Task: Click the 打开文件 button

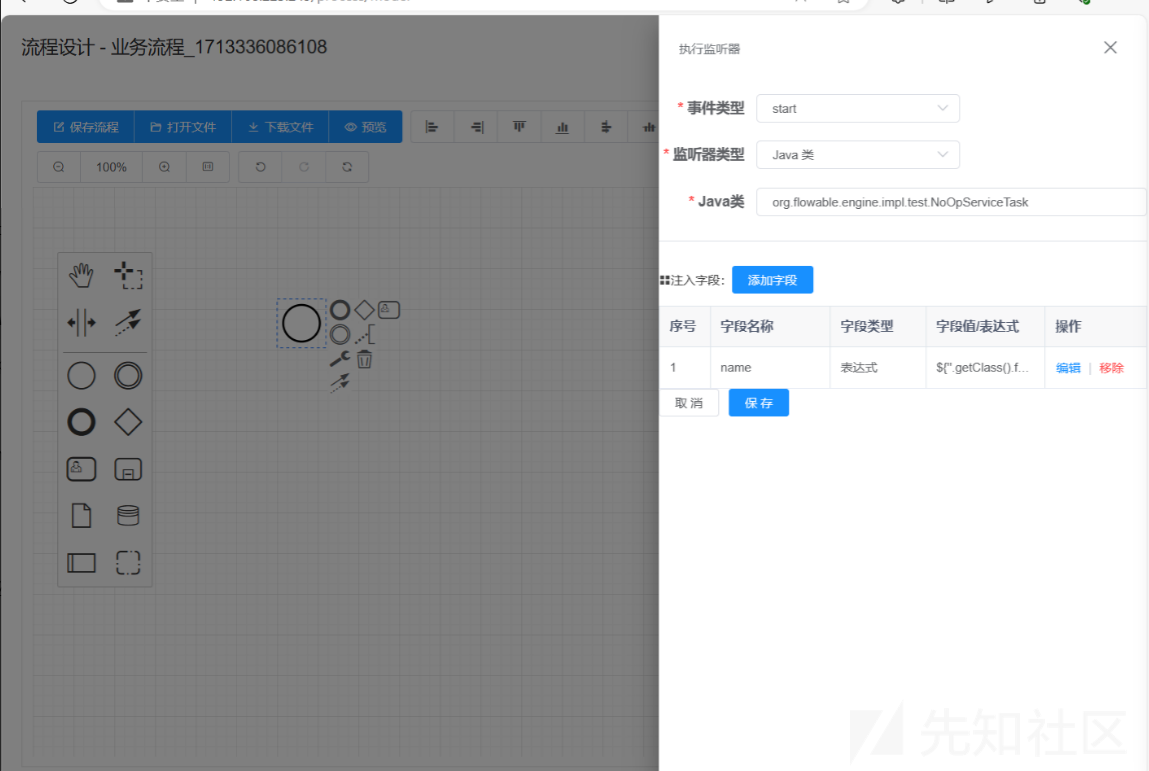Action: tap(183, 127)
